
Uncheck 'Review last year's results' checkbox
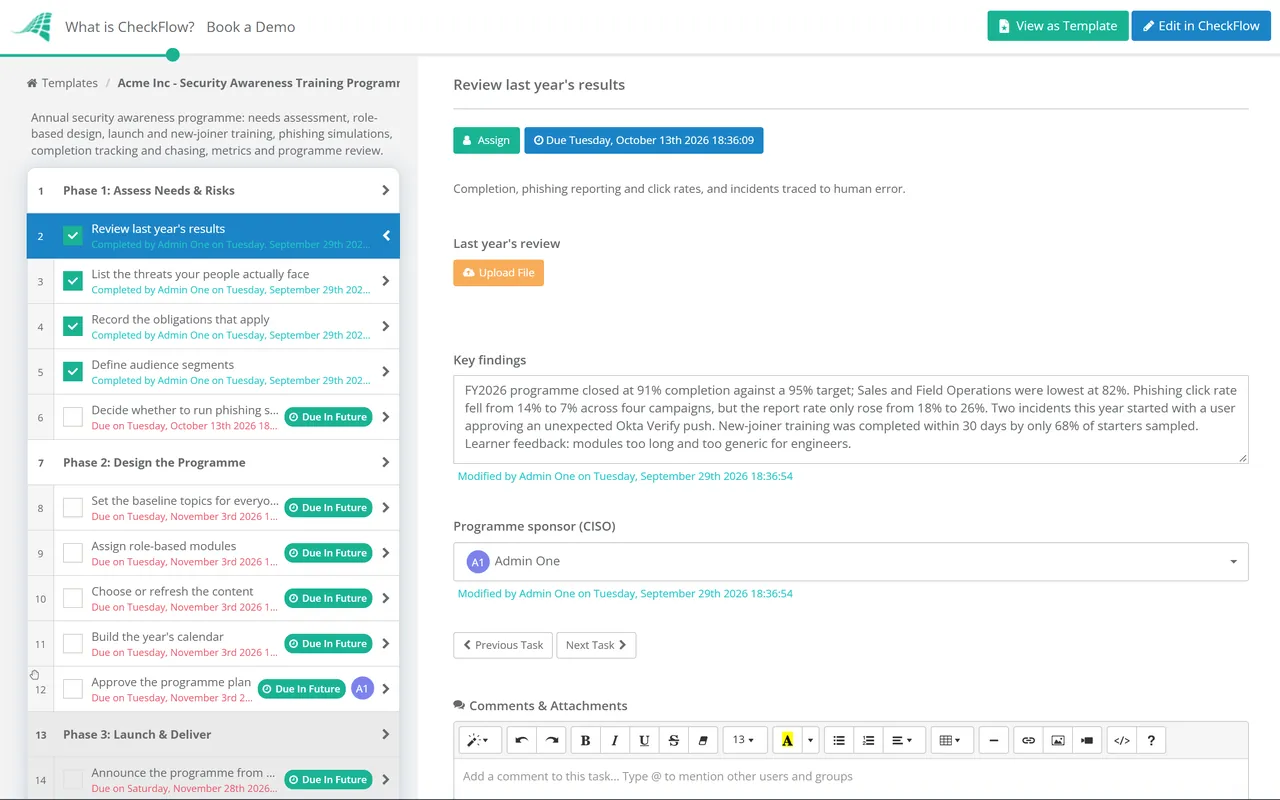coord(73,236)
